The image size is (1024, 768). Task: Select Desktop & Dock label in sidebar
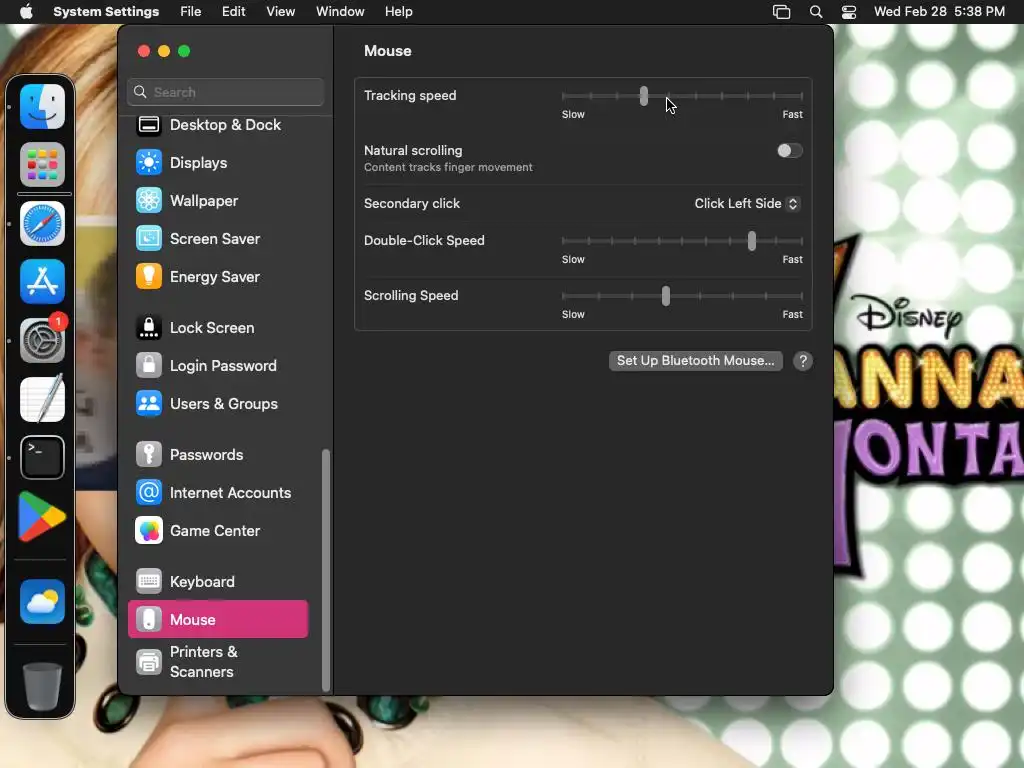coord(225,125)
